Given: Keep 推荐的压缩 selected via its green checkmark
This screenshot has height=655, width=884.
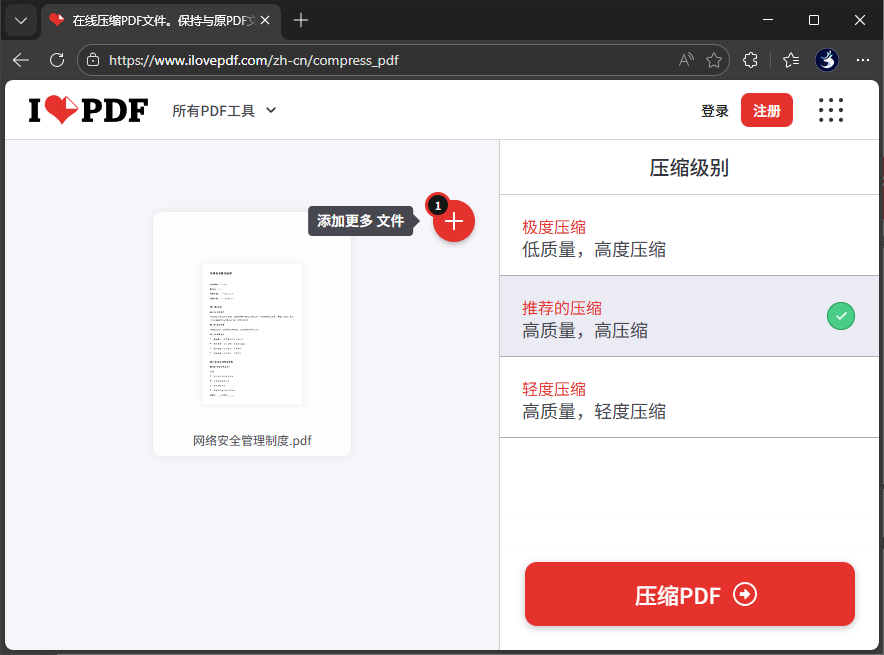Looking at the screenshot, I should coord(840,316).
